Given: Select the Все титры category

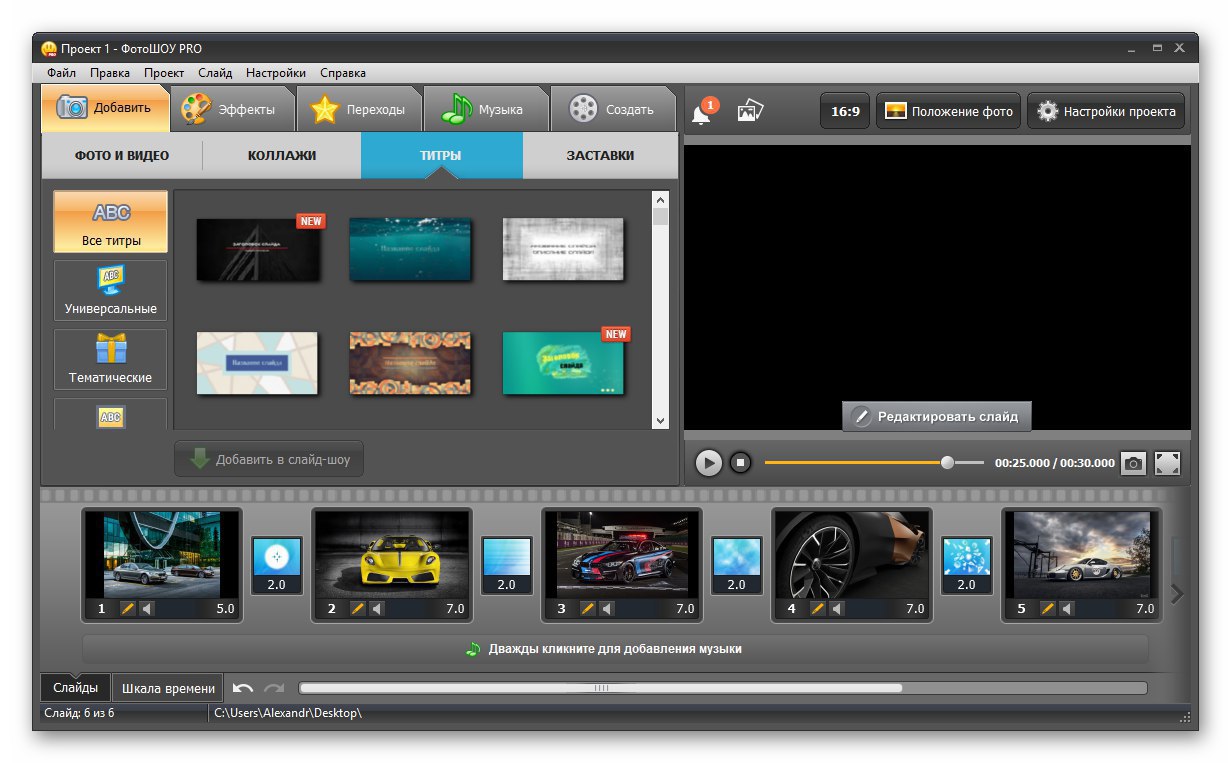Looking at the screenshot, I should click(x=110, y=222).
